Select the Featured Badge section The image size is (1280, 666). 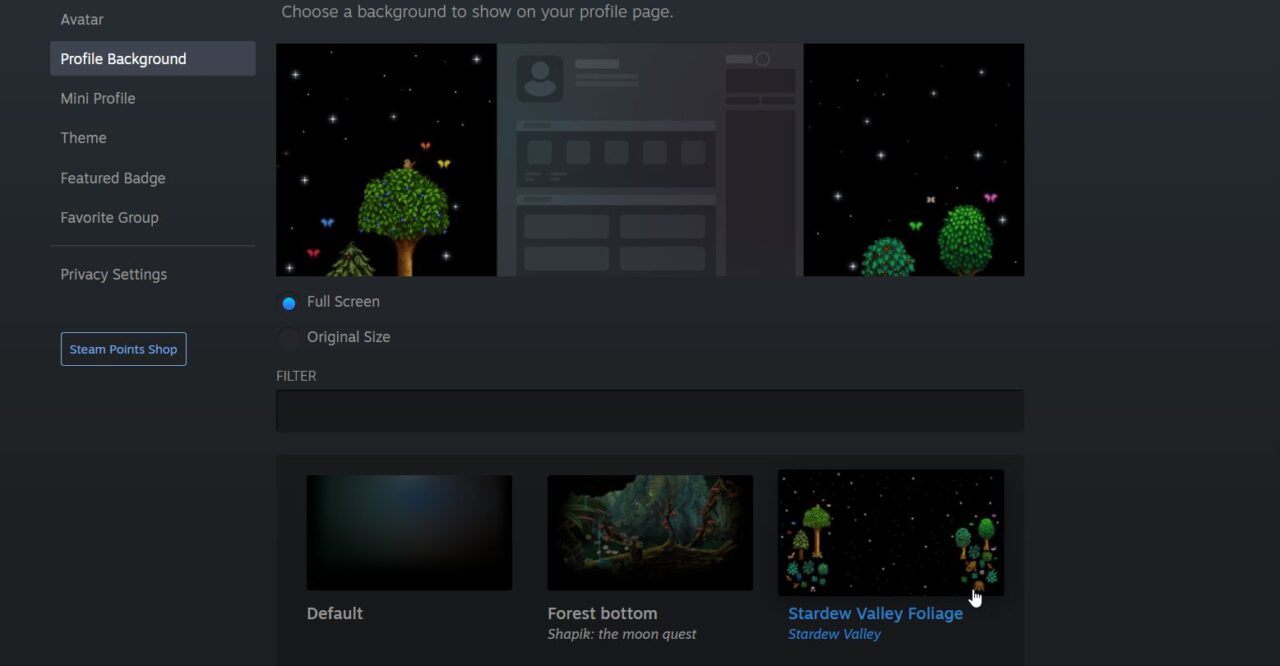(x=113, y=177)
